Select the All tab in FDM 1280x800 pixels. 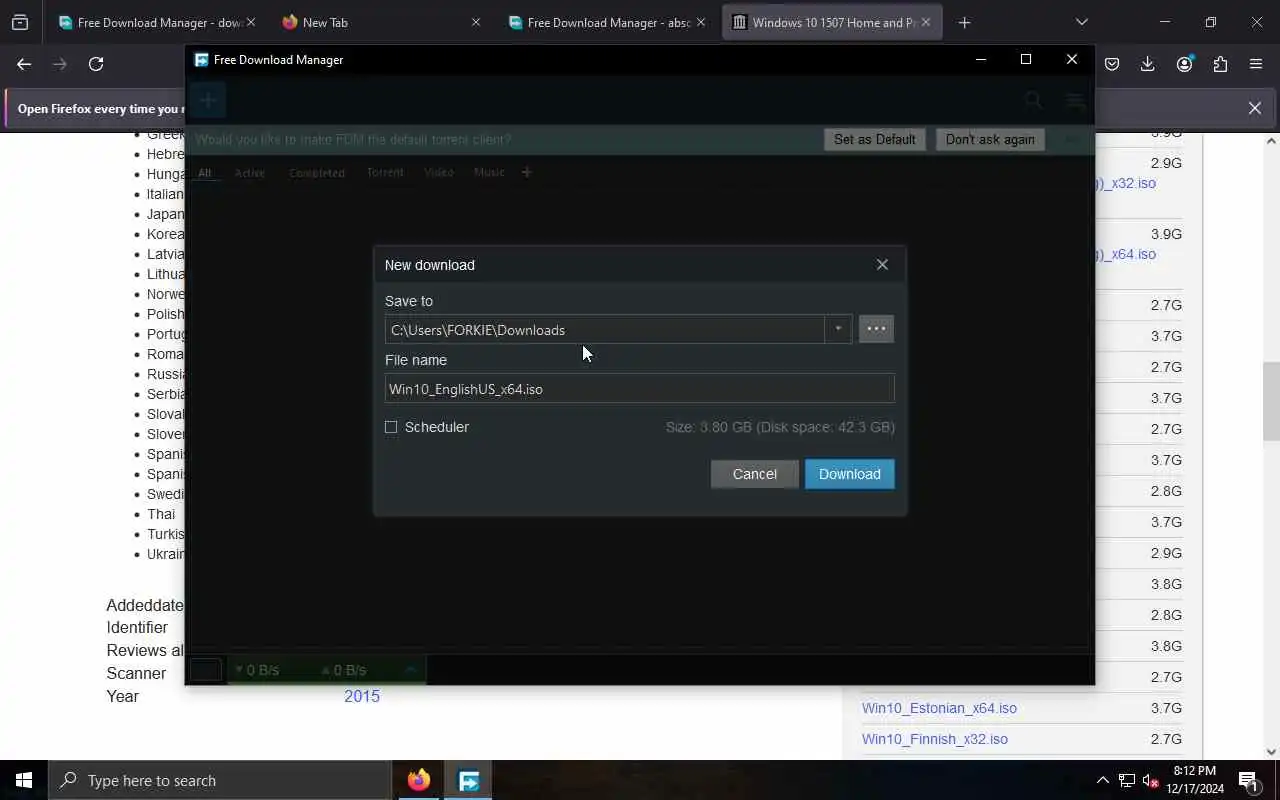pyautogui.click(x=204, y=173)
